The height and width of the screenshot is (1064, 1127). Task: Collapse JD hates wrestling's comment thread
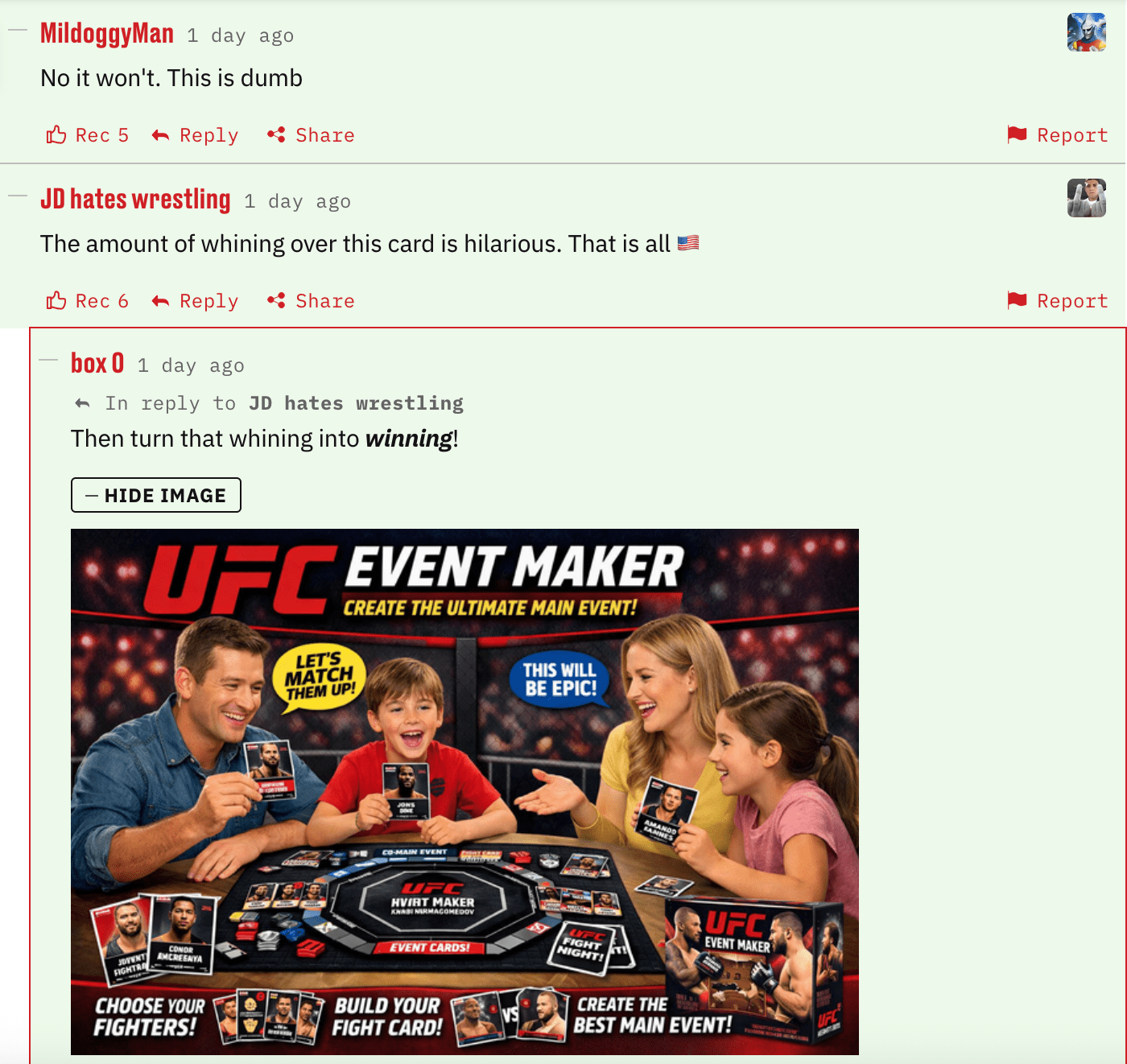click(18, 196)
